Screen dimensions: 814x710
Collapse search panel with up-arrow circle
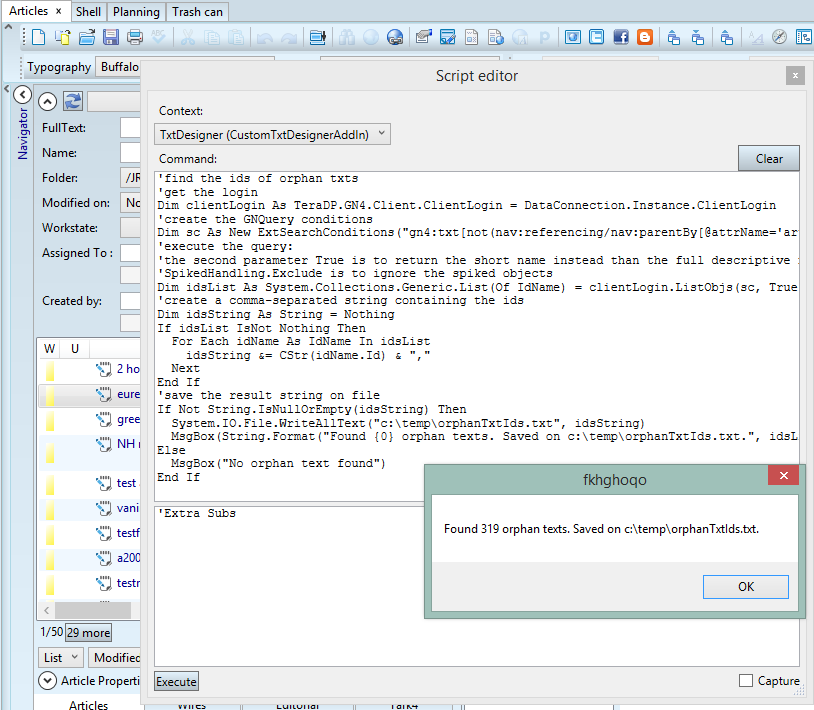(x=47, y=101)
